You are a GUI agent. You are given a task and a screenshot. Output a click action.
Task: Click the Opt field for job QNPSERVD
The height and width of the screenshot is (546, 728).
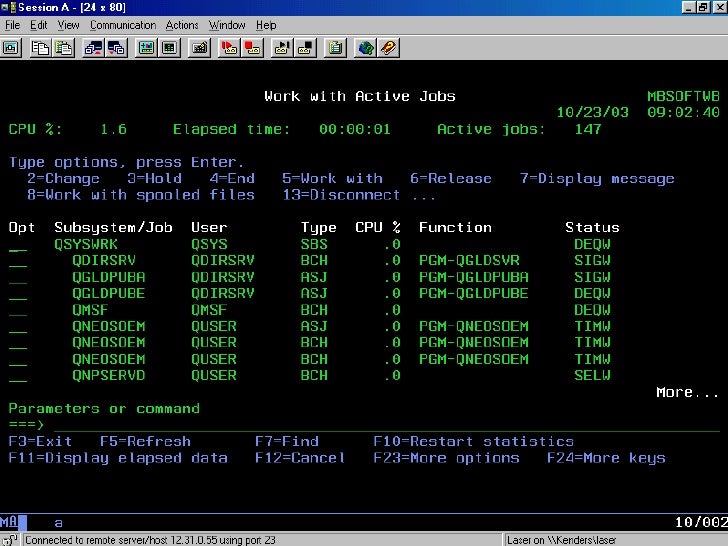(x=18, y=376)
